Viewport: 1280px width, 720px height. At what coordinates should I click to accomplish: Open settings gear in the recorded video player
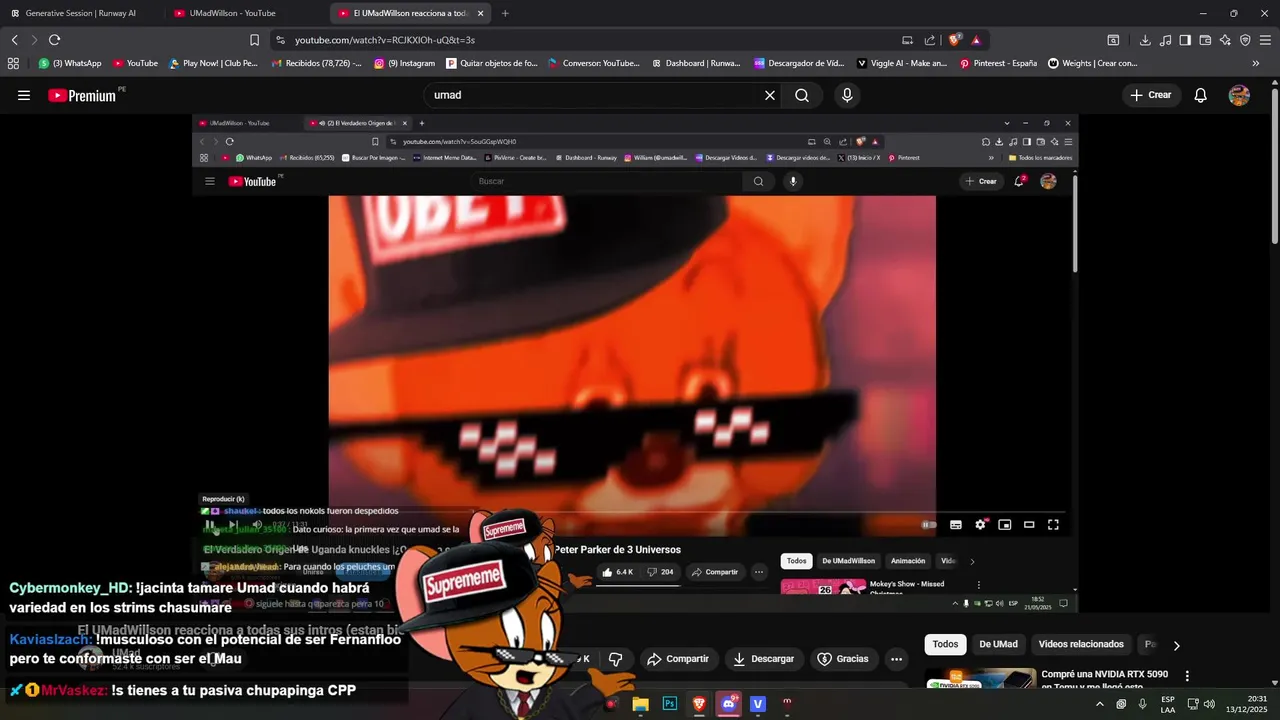[981, 525]
